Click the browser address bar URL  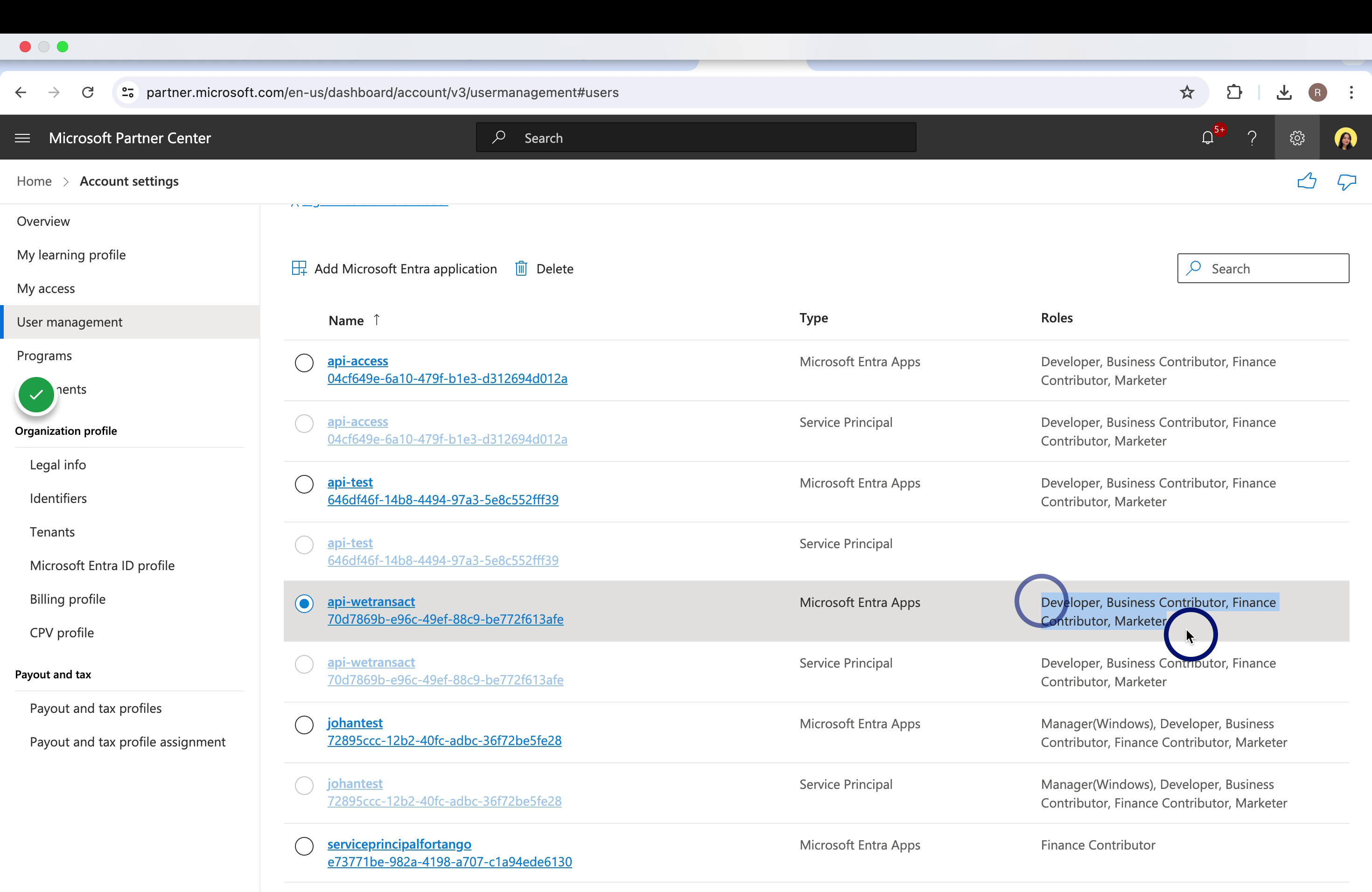tap(382, 92)
